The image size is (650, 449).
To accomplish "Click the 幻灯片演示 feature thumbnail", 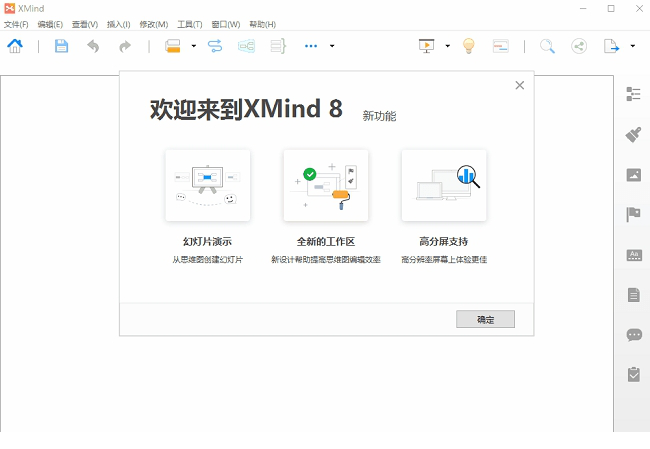I will 208,185.
